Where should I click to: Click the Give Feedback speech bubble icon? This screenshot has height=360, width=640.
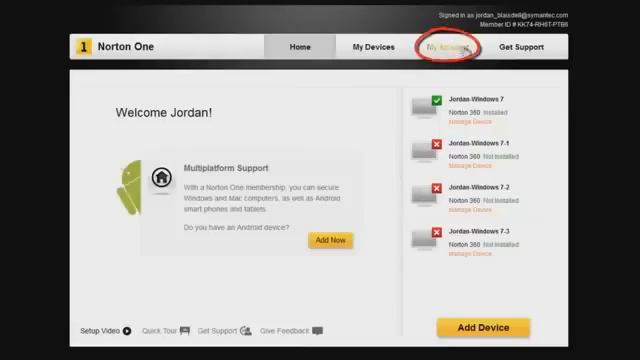click(318, 331)
